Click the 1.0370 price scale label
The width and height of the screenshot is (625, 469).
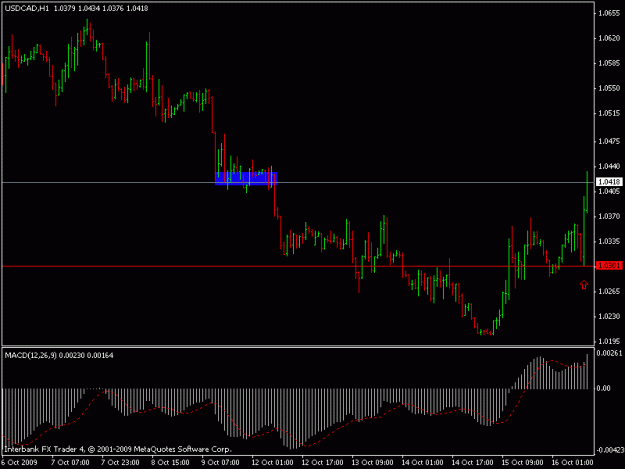tap(609, 216)
